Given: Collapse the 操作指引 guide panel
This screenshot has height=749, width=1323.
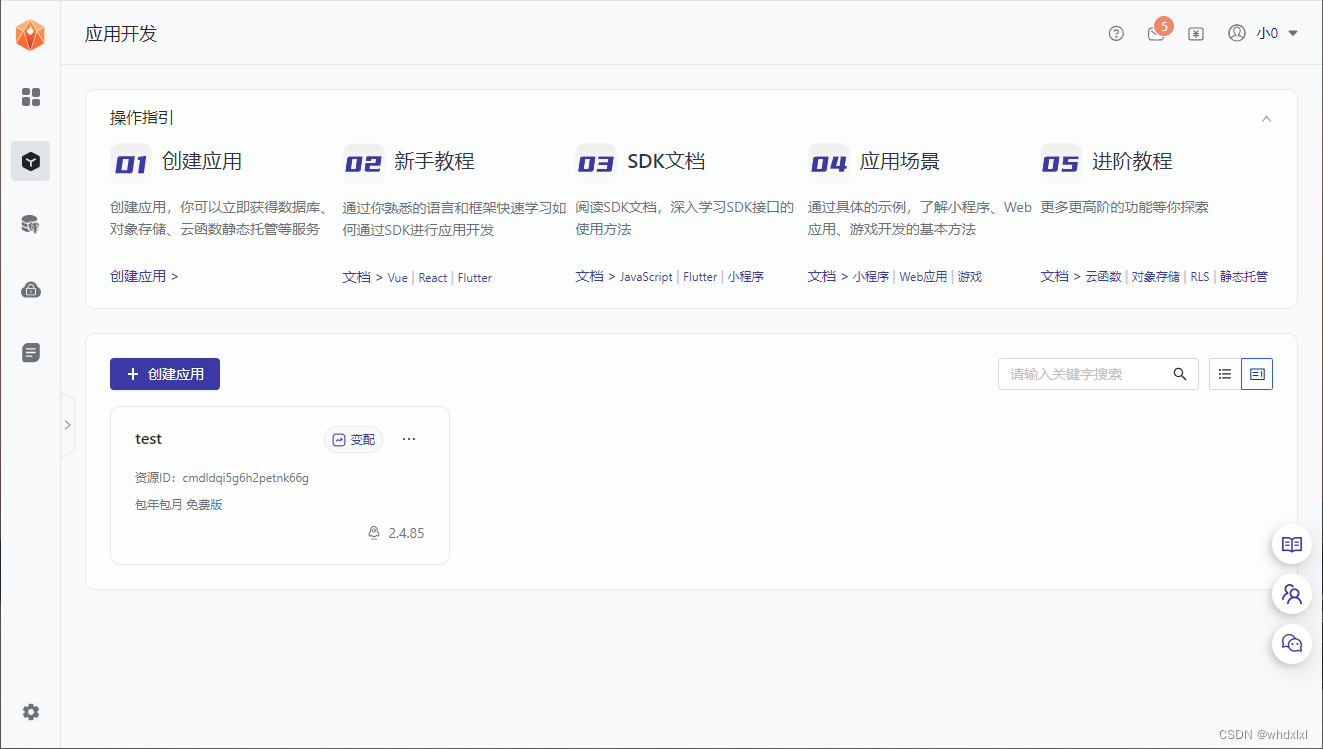Looking at the screenshot, I should point(1267,117).
